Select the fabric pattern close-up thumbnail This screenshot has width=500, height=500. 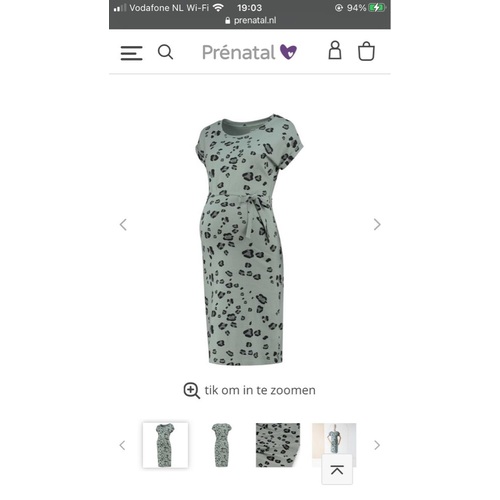pyautogui.click(x=278, y=445)
